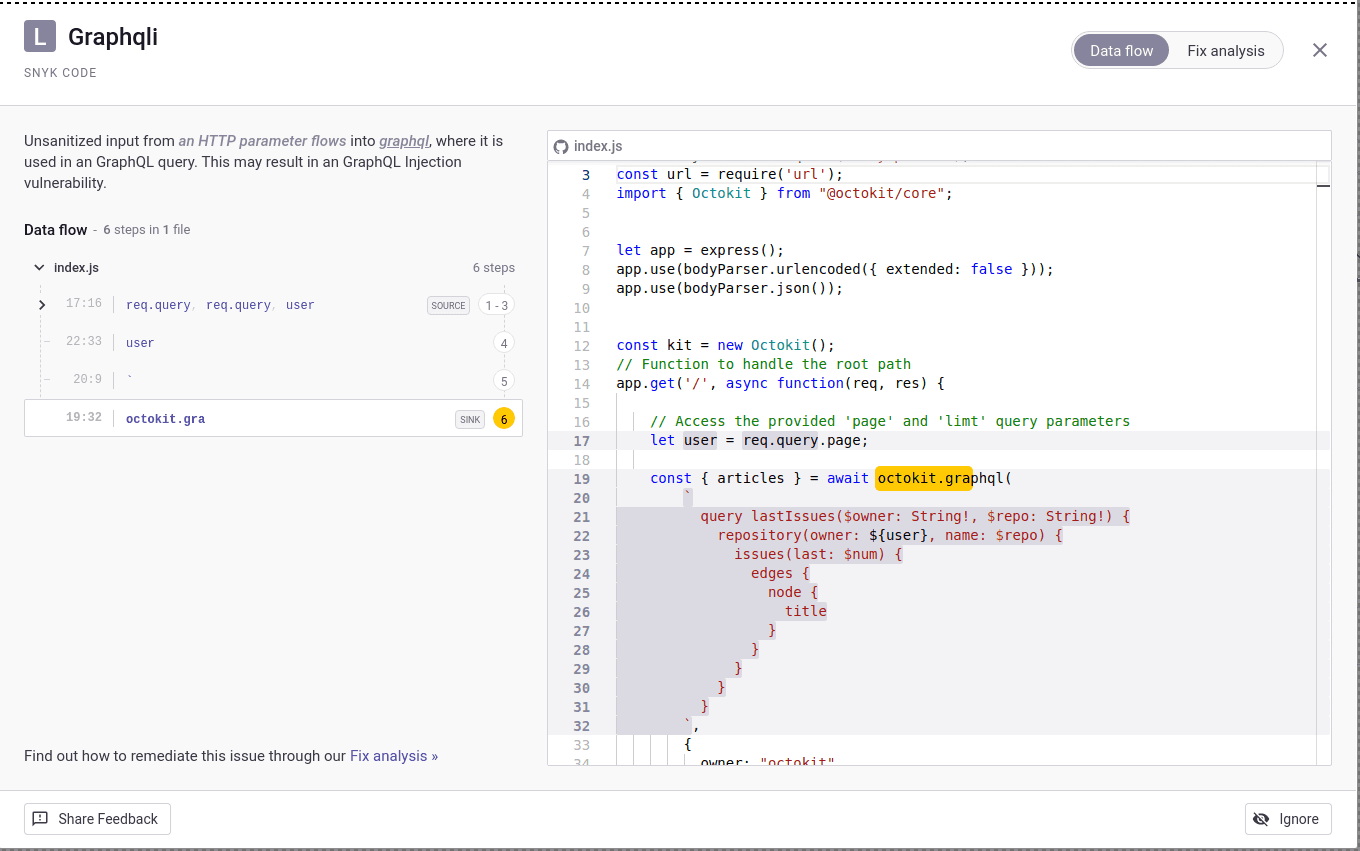The width and height of the screenshot is (1360, 851).
Task: Select the highlighted octokit.graphql sink code
Action: click(x=924, y=478)
